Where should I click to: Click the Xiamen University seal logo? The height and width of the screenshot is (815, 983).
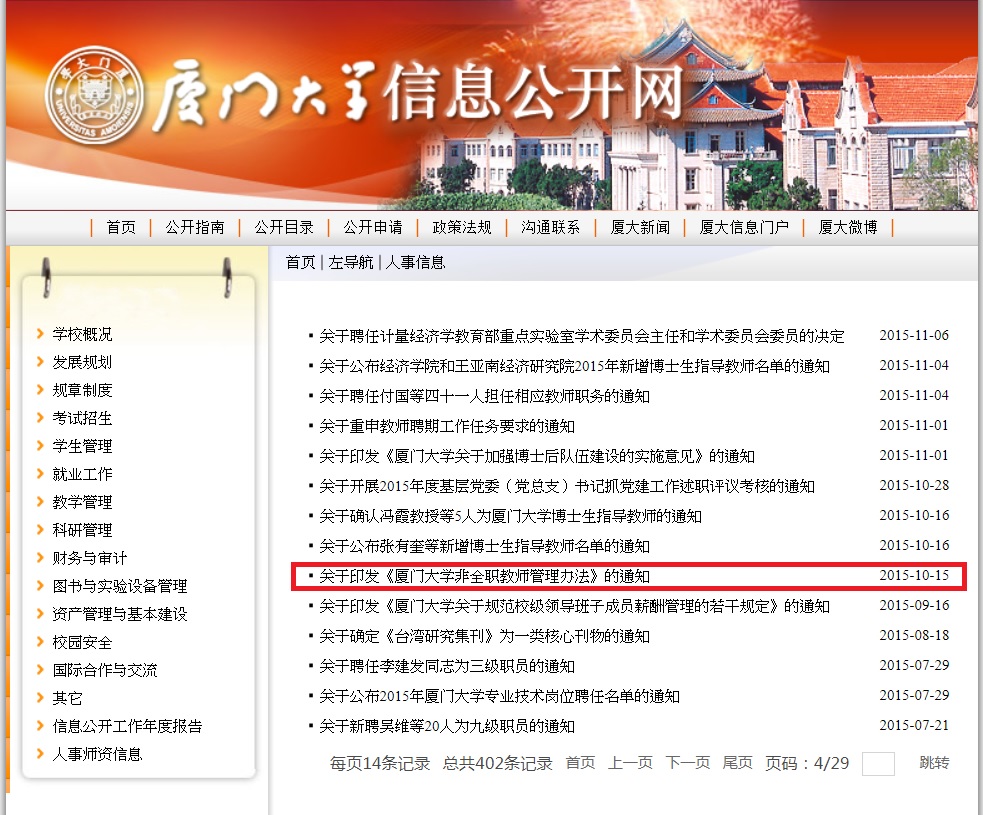tap(95, 95)
